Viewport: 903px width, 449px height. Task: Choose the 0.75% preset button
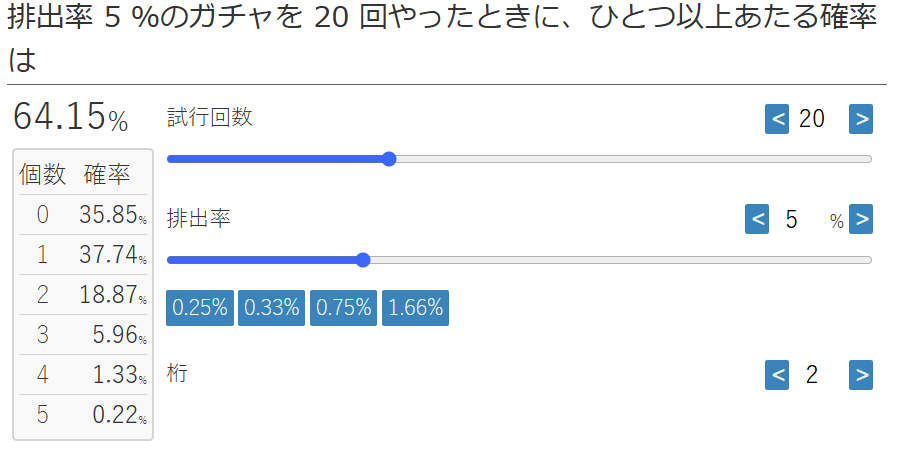[x=343, y=308]
